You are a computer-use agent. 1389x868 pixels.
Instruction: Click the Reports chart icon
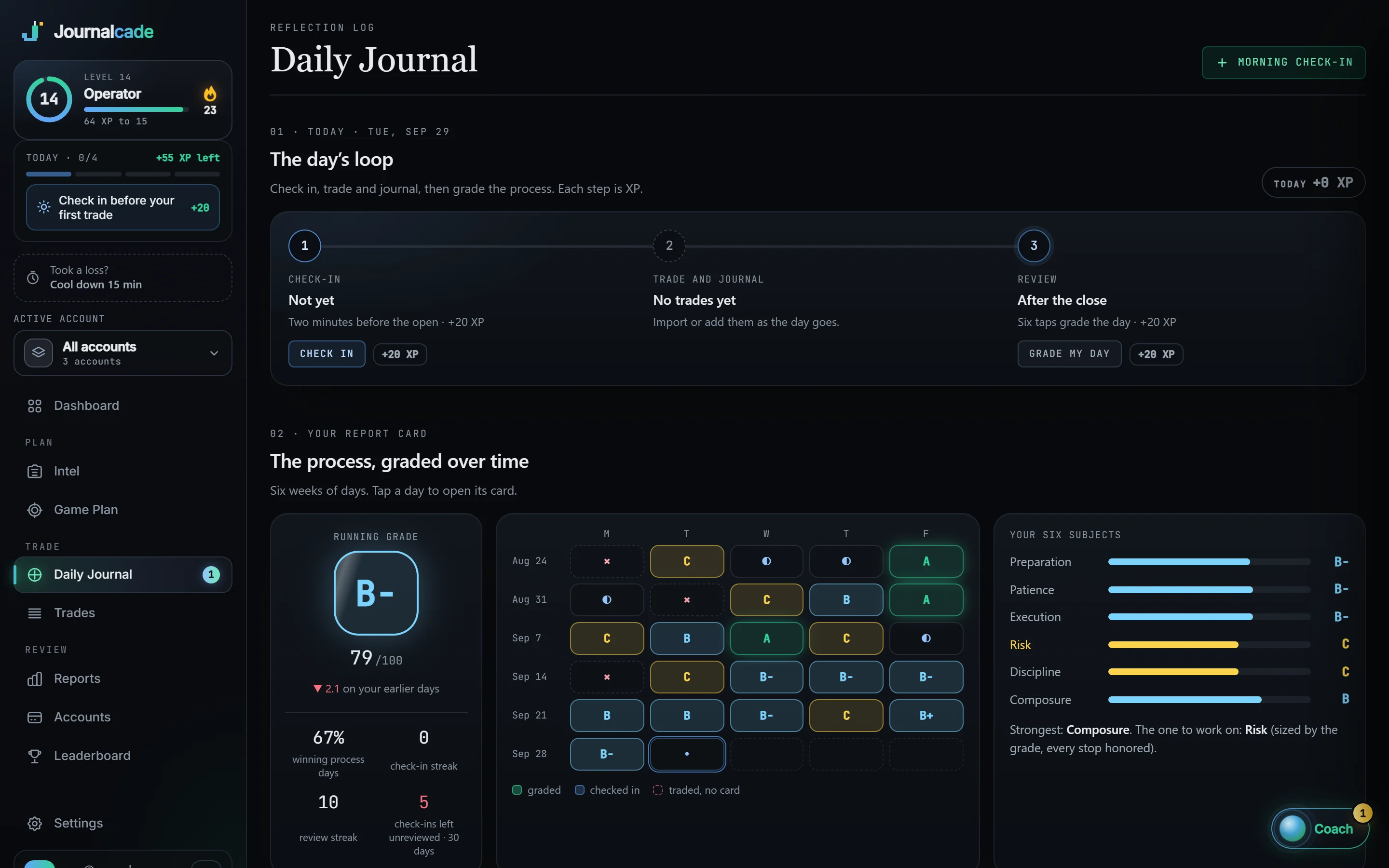[x=34, y=678]
